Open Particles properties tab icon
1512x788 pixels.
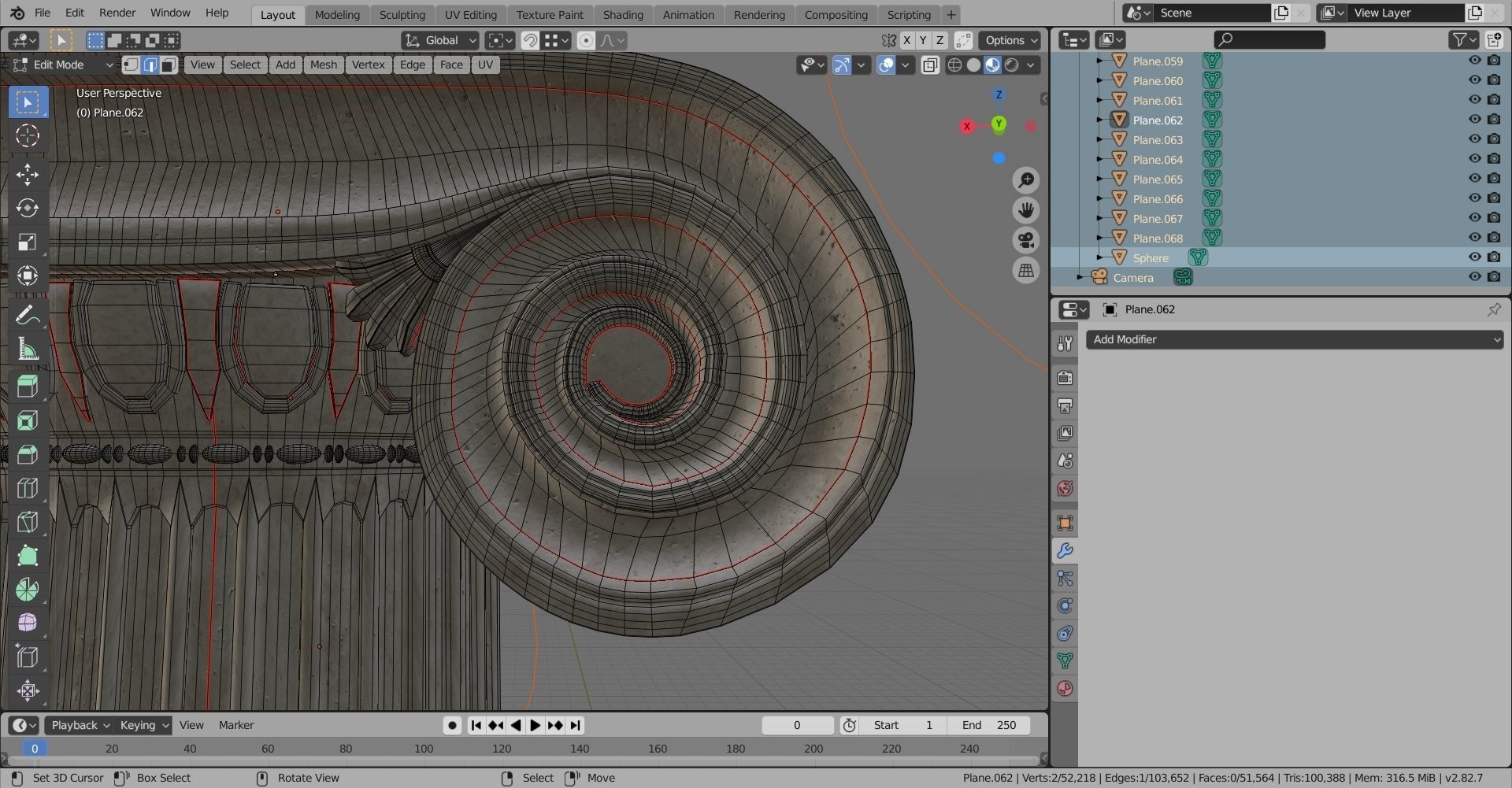click(1065, 579)
